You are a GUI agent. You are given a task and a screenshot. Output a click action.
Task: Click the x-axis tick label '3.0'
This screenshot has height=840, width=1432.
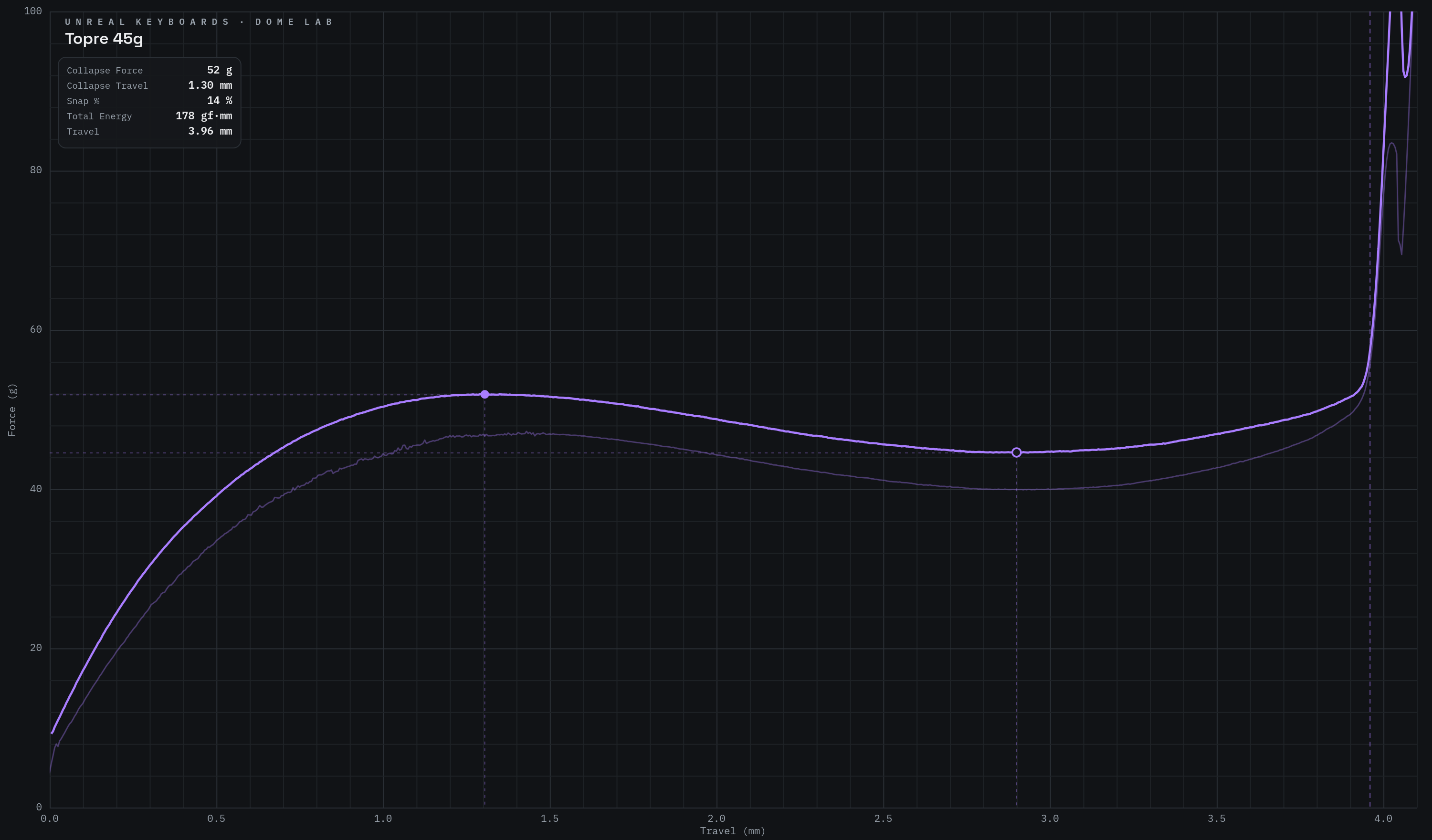click(x=1050, y=819)
